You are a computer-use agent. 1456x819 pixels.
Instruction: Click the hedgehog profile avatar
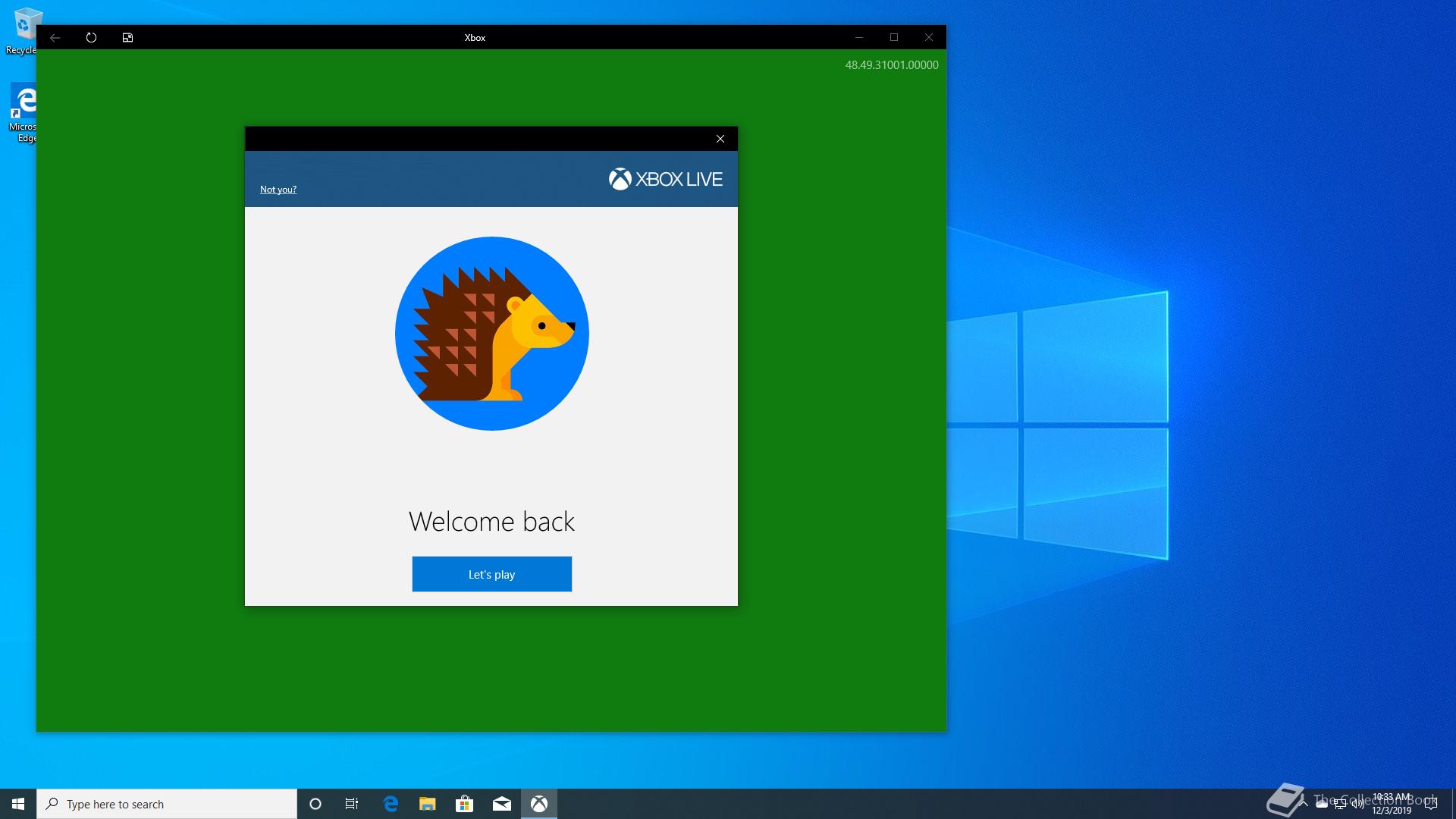click(x=491, y=334)
